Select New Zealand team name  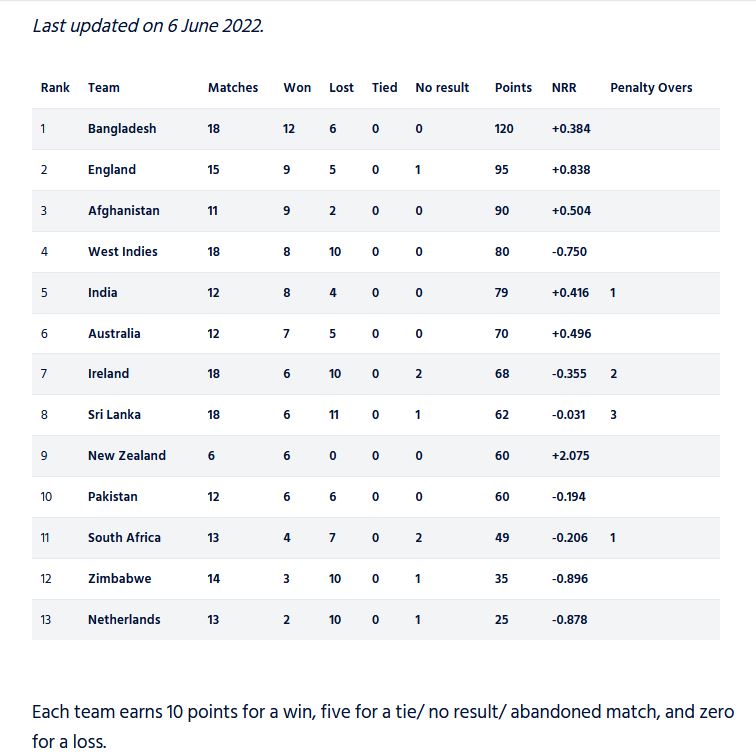point(127,456)
